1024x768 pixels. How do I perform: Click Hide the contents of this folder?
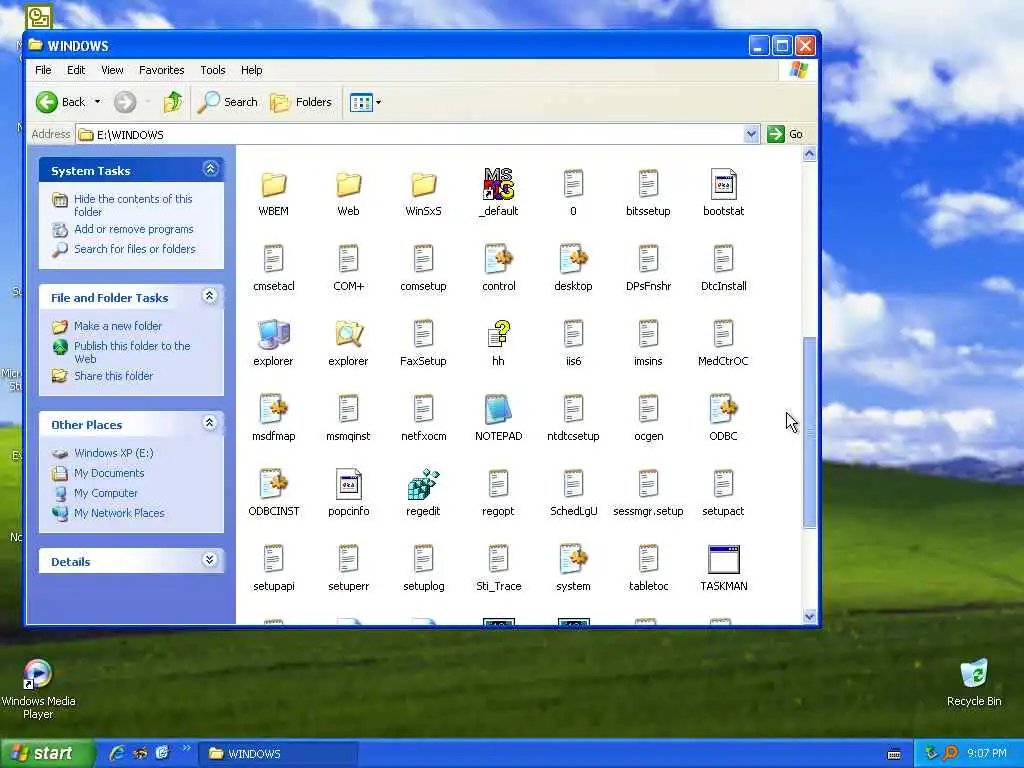click(x=133, y=205)
